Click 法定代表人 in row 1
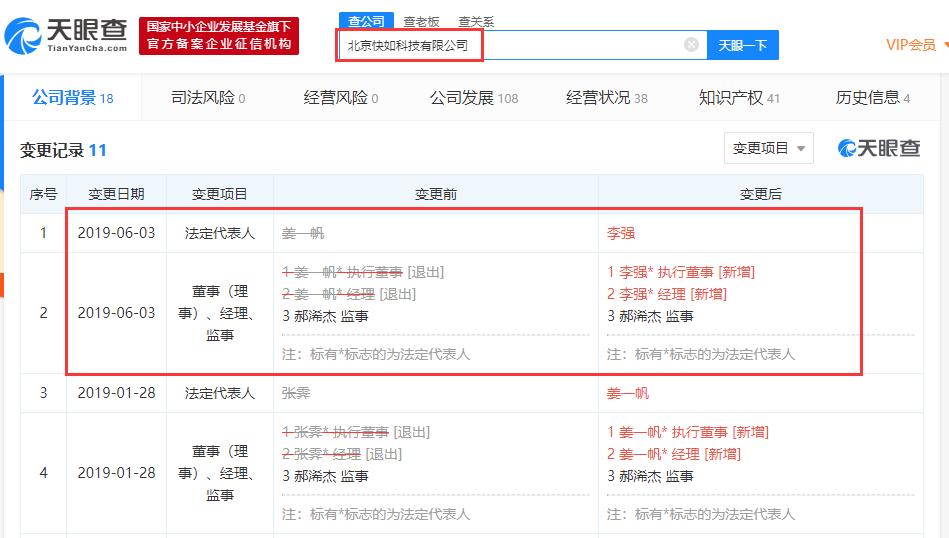 220,233
